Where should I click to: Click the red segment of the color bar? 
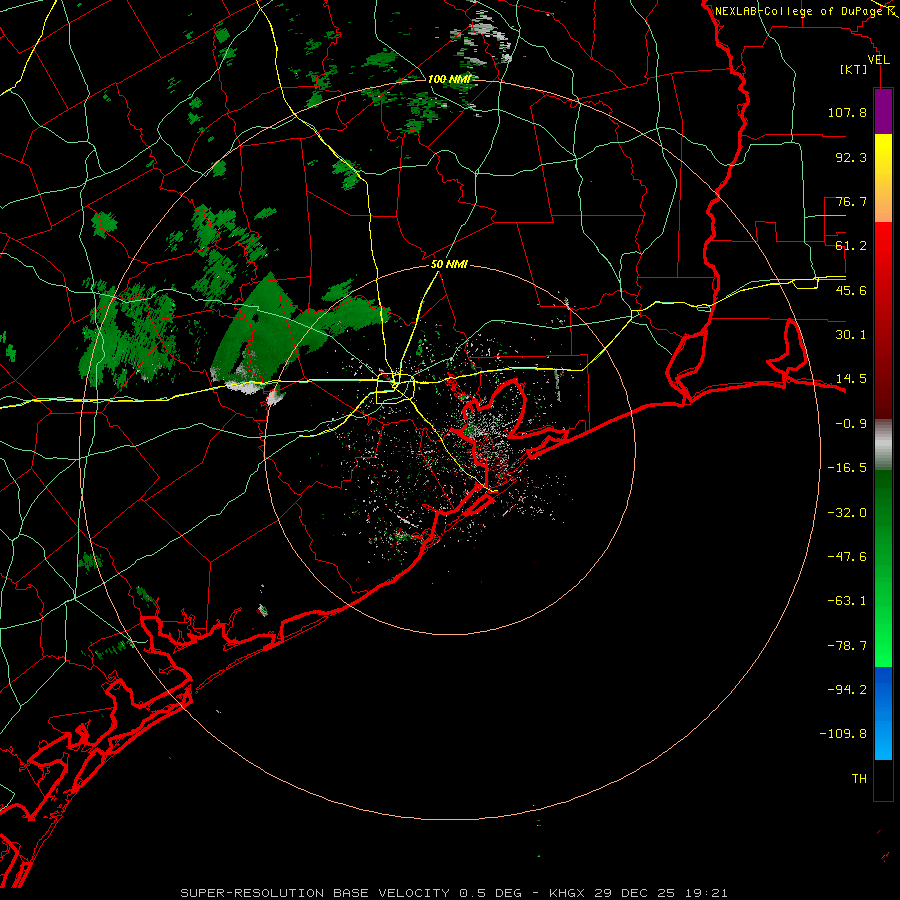click(x=883, y=320)
